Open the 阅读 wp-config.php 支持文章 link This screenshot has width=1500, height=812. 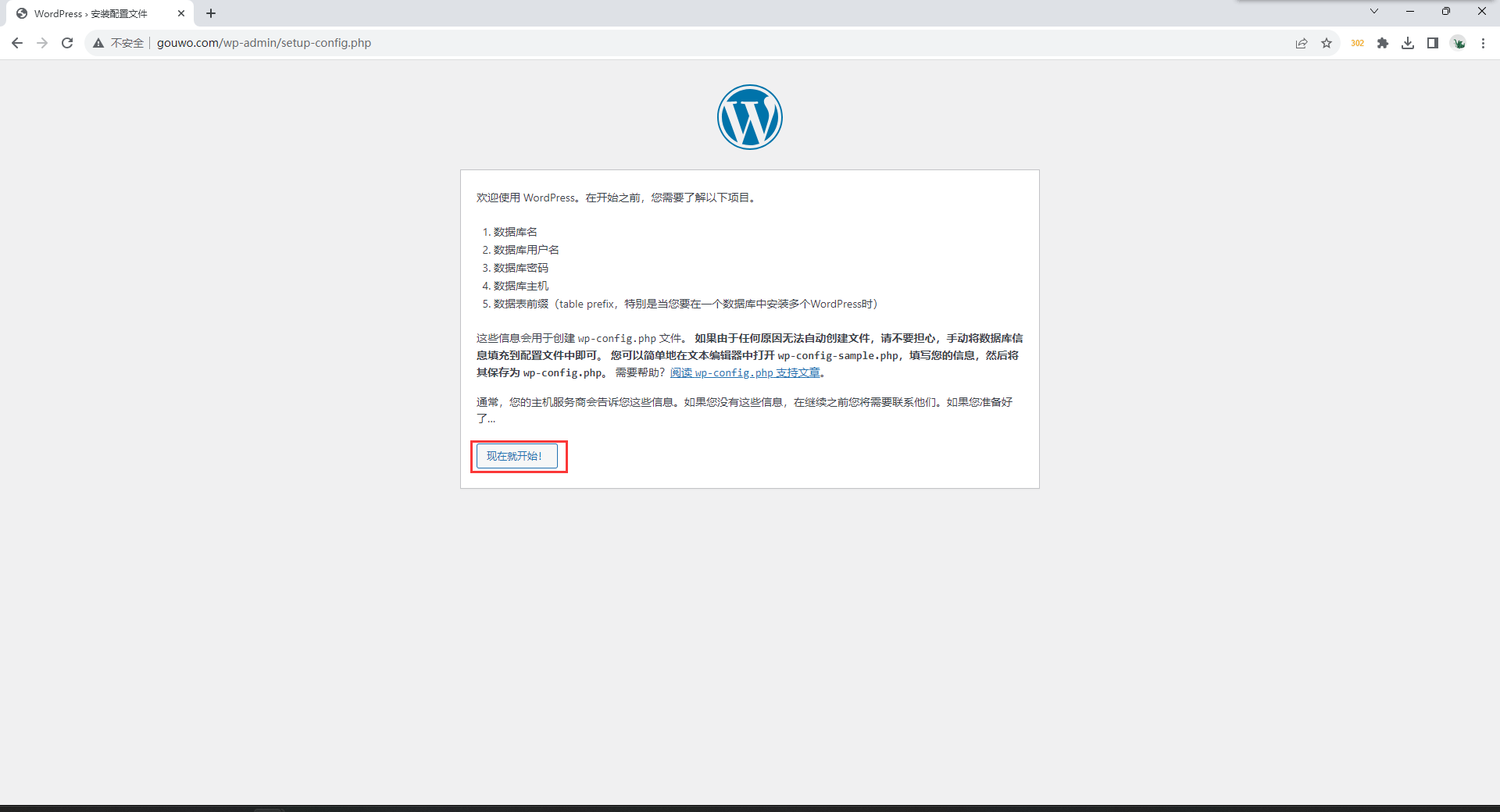point(745,372)
